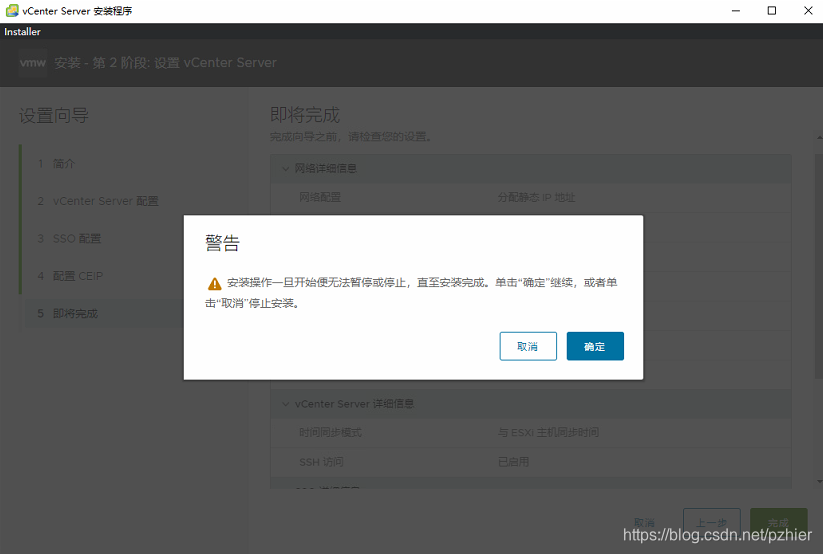
Task: Click the 与 ESXi 主机同步时间 value
Action: point(548,432)
